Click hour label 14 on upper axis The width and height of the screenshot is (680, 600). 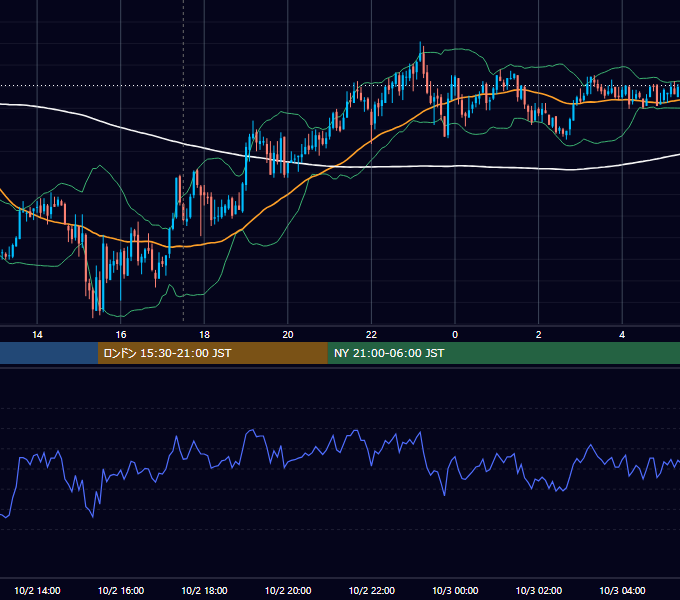pyautogui.click(x=37, y=335)
